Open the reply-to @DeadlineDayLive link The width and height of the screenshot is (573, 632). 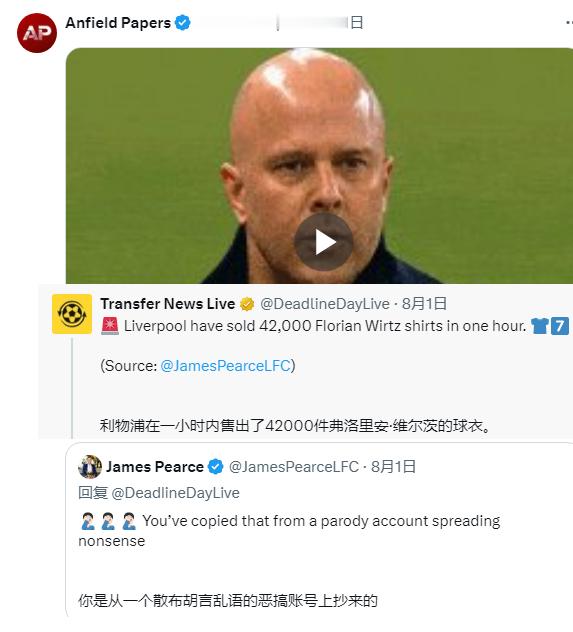coord(175,493)
